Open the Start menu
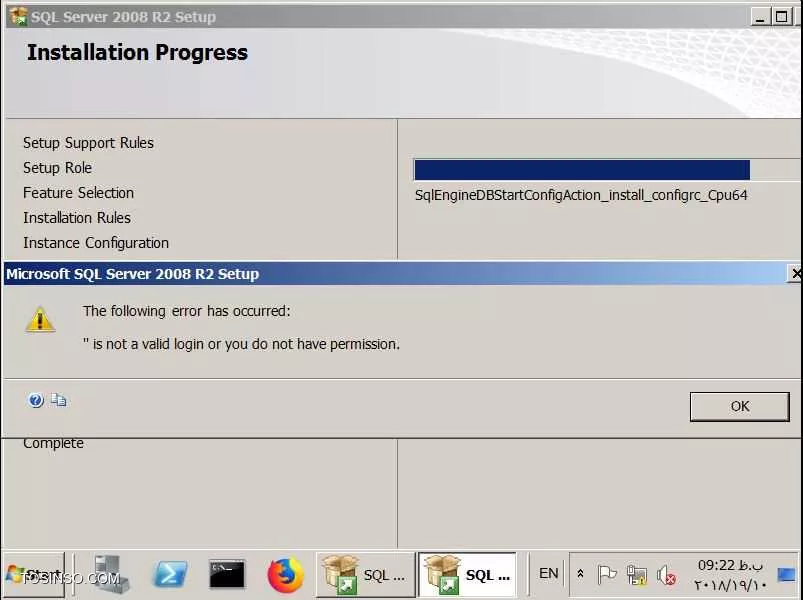 (33, 575)
